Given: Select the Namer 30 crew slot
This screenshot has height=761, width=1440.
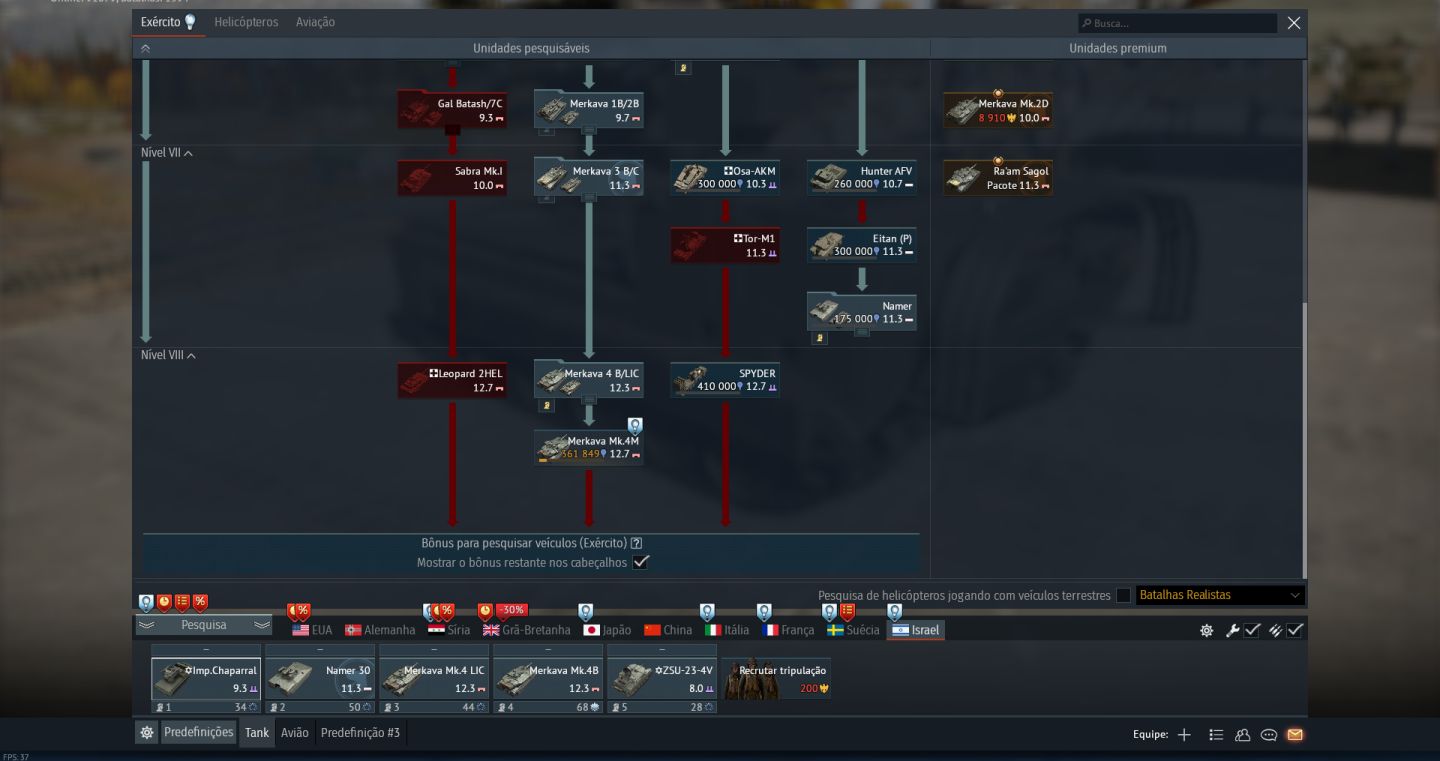Looking at the screenshot, I should [320, 678].
